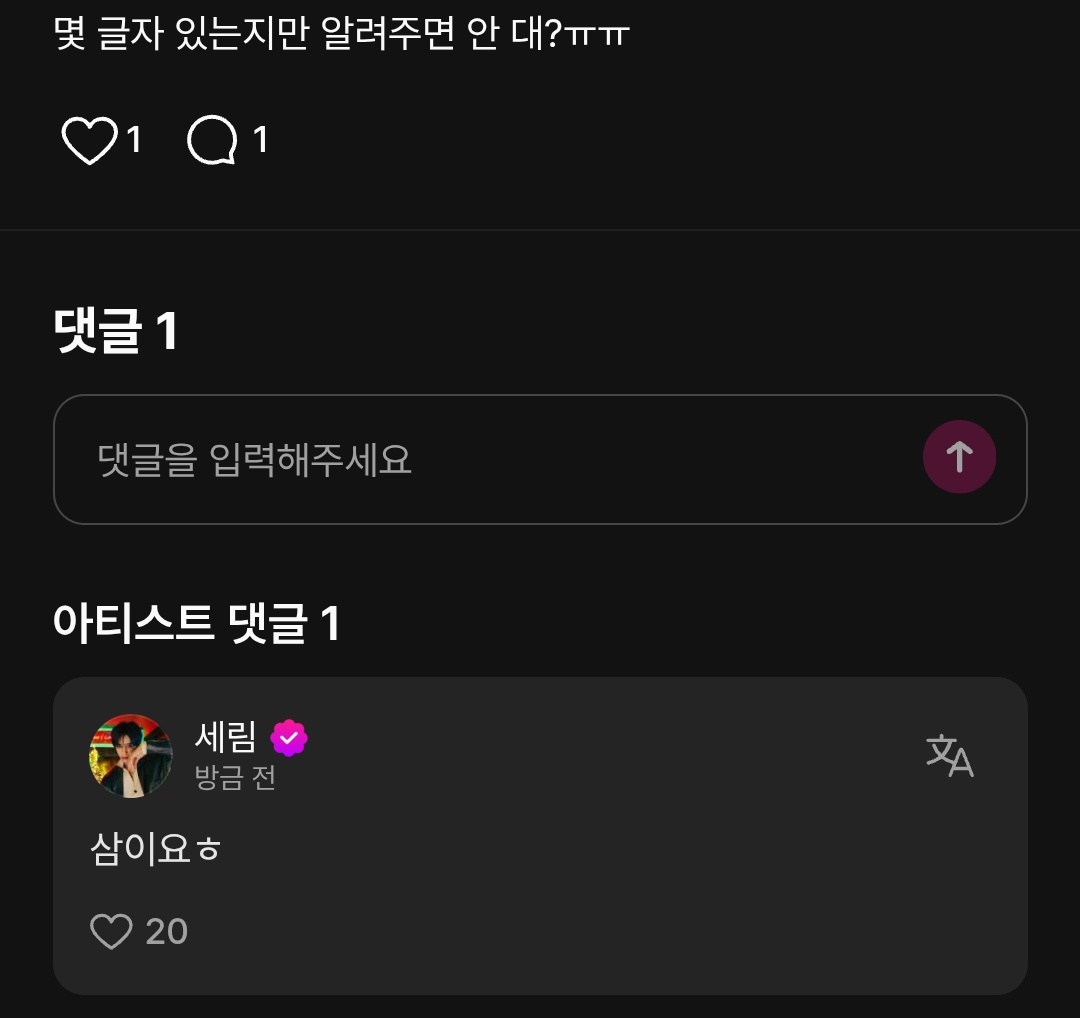Tap the post text ending in "안 대?ㅠㅠ"

340,36
